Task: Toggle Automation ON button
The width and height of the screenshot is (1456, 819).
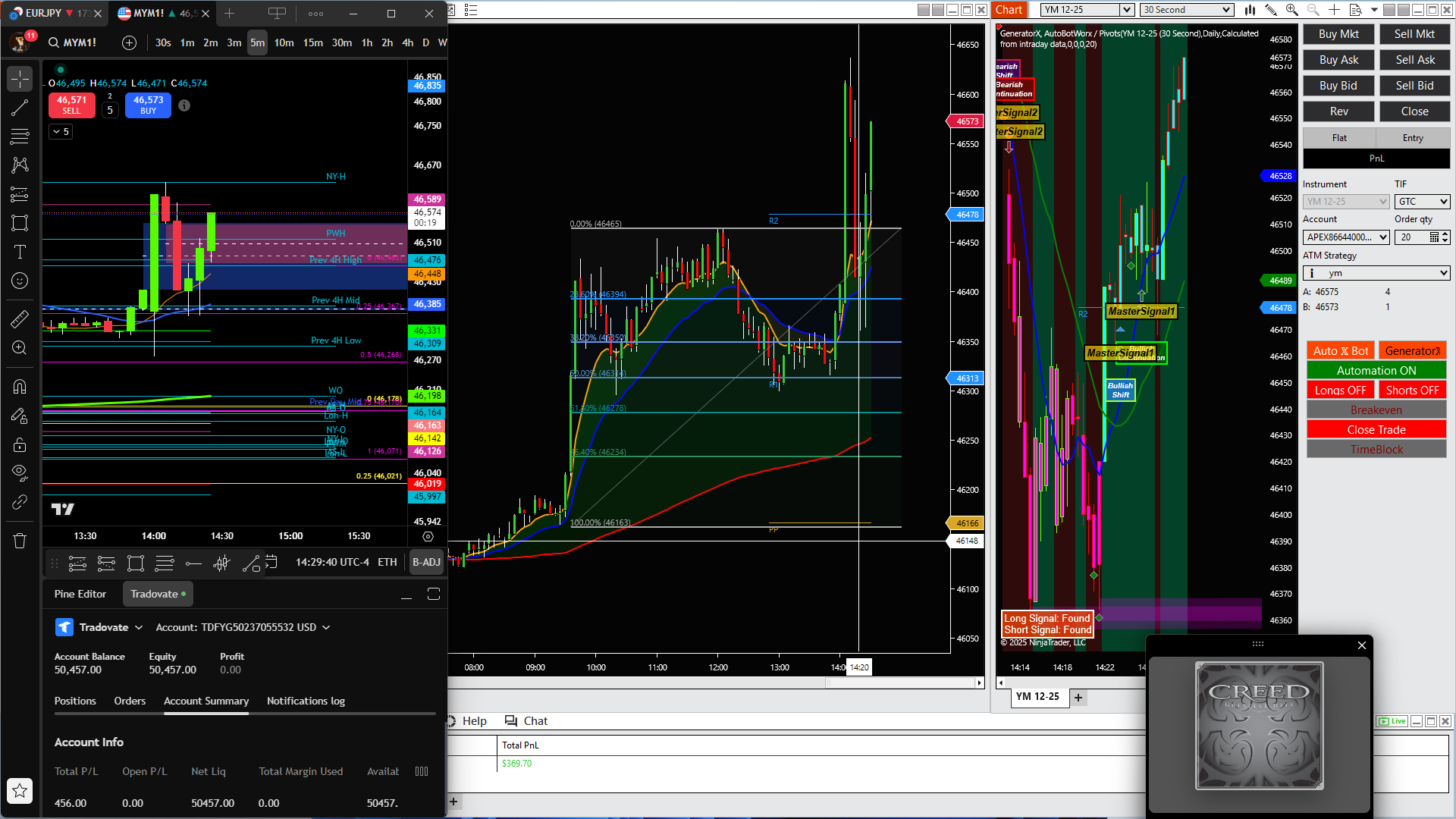Action: (1376, 371)
